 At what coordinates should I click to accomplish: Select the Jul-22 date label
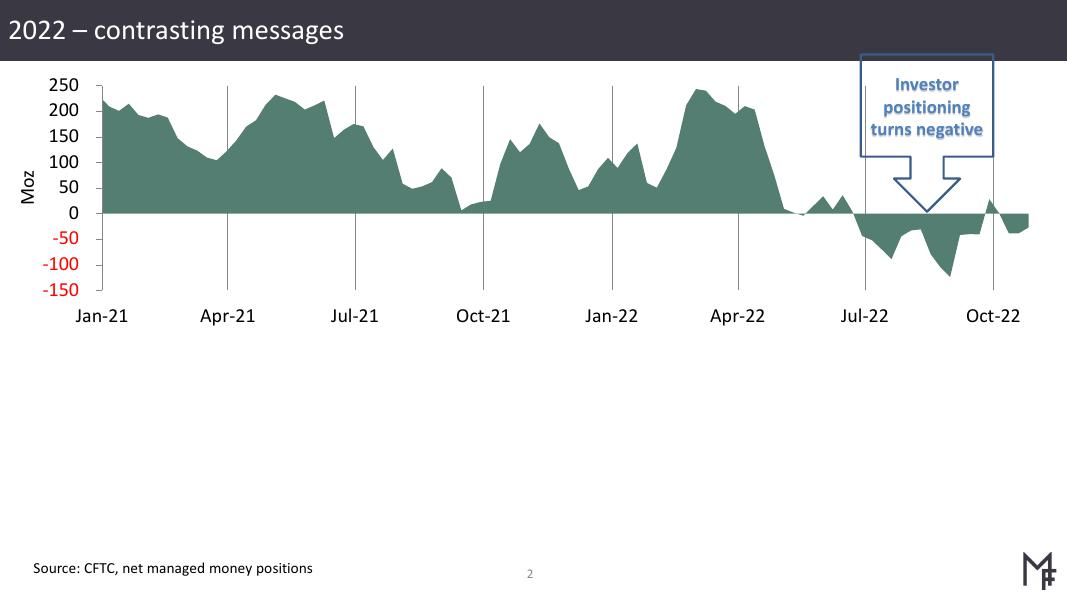(864, 316)
